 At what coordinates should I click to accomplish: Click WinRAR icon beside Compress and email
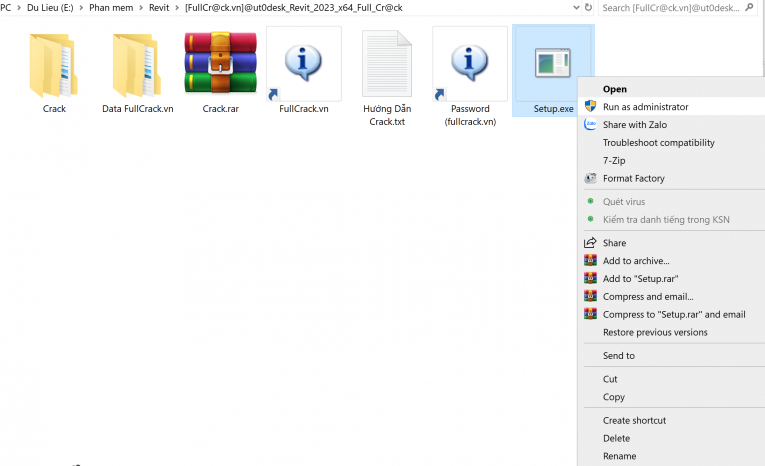coord(590,296)
